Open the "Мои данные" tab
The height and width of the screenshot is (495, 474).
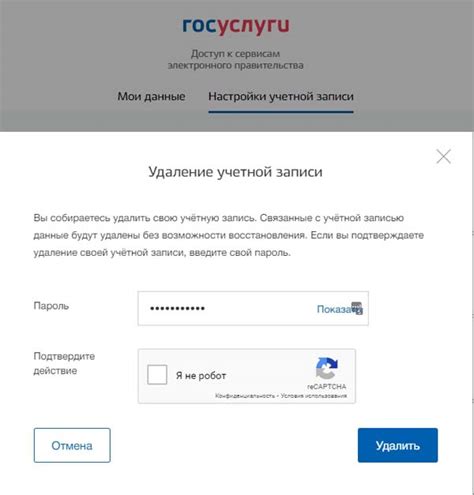(x=151, y=96)
